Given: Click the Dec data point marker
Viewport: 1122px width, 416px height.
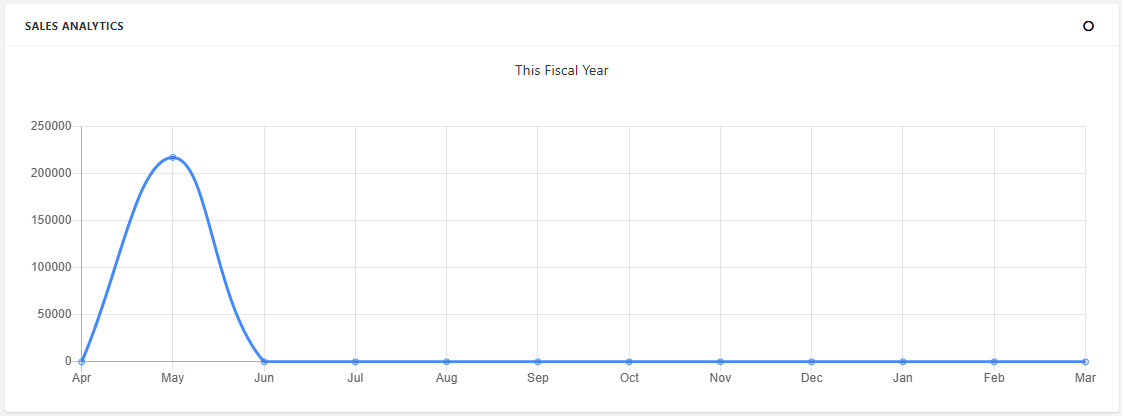Looking at the screenshot, I should pos(812,361).
